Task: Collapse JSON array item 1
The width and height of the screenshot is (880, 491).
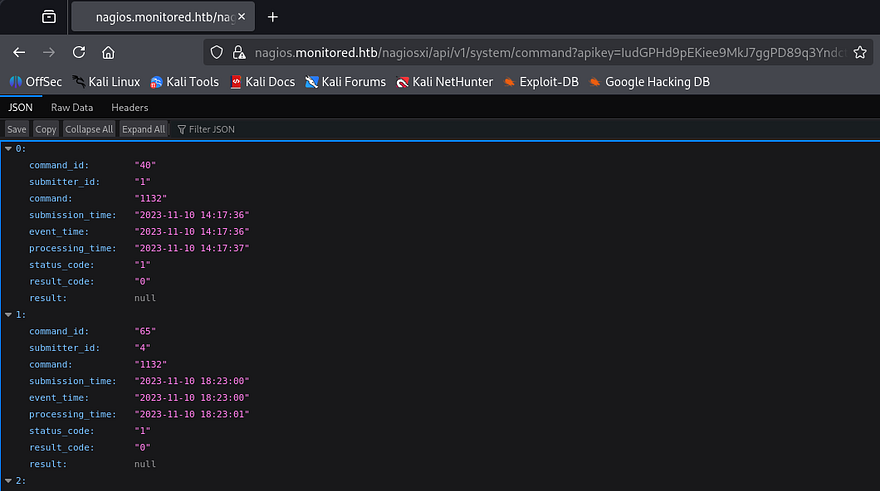Action: (9, 315)
